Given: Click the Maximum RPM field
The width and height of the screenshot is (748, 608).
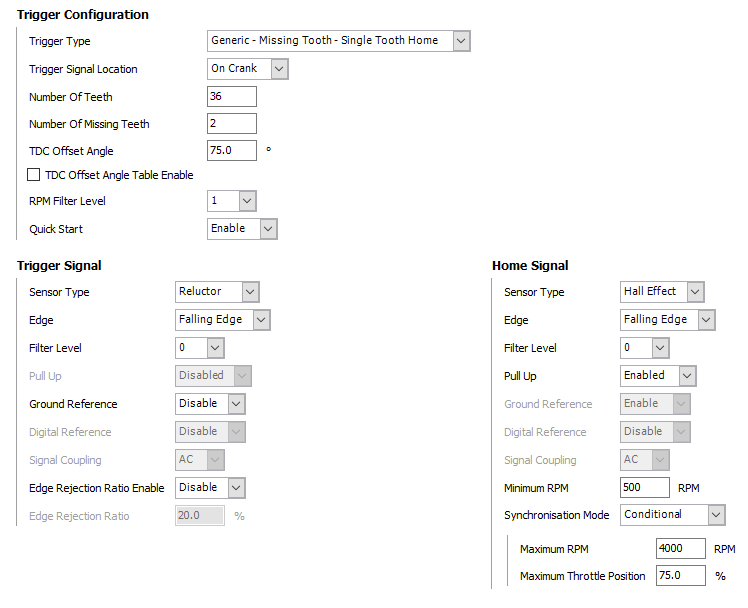Looking at the screenshot, I should click(x=681, y=548).
